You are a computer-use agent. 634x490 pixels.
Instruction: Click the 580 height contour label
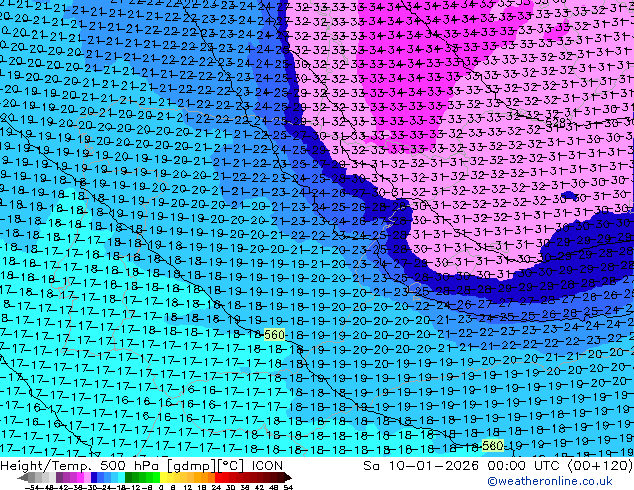pos(492,446)
